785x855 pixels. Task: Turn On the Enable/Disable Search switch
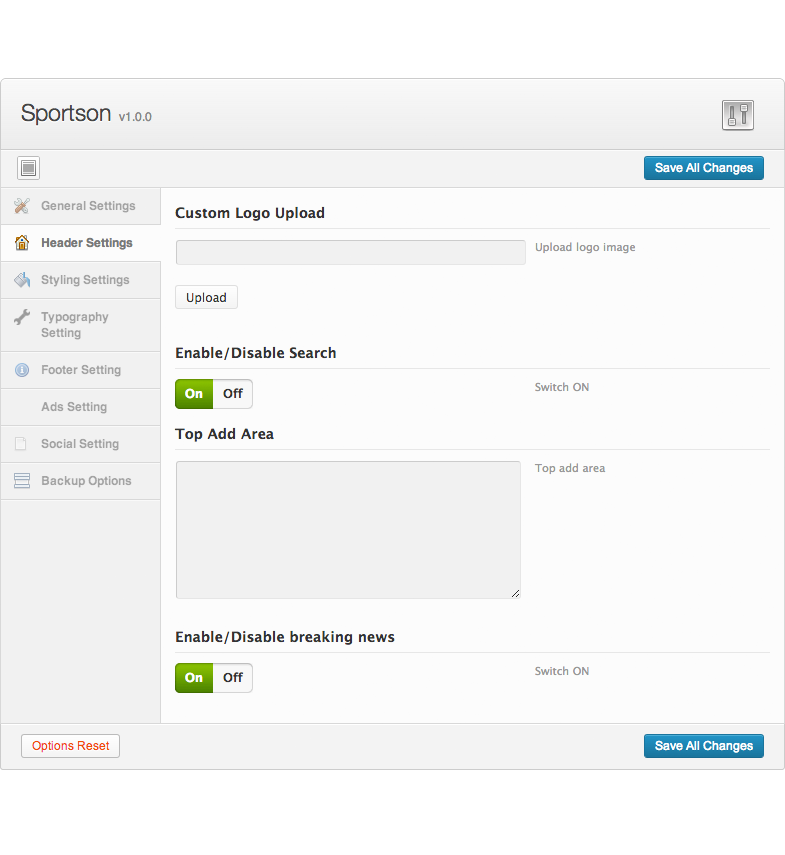194,394
